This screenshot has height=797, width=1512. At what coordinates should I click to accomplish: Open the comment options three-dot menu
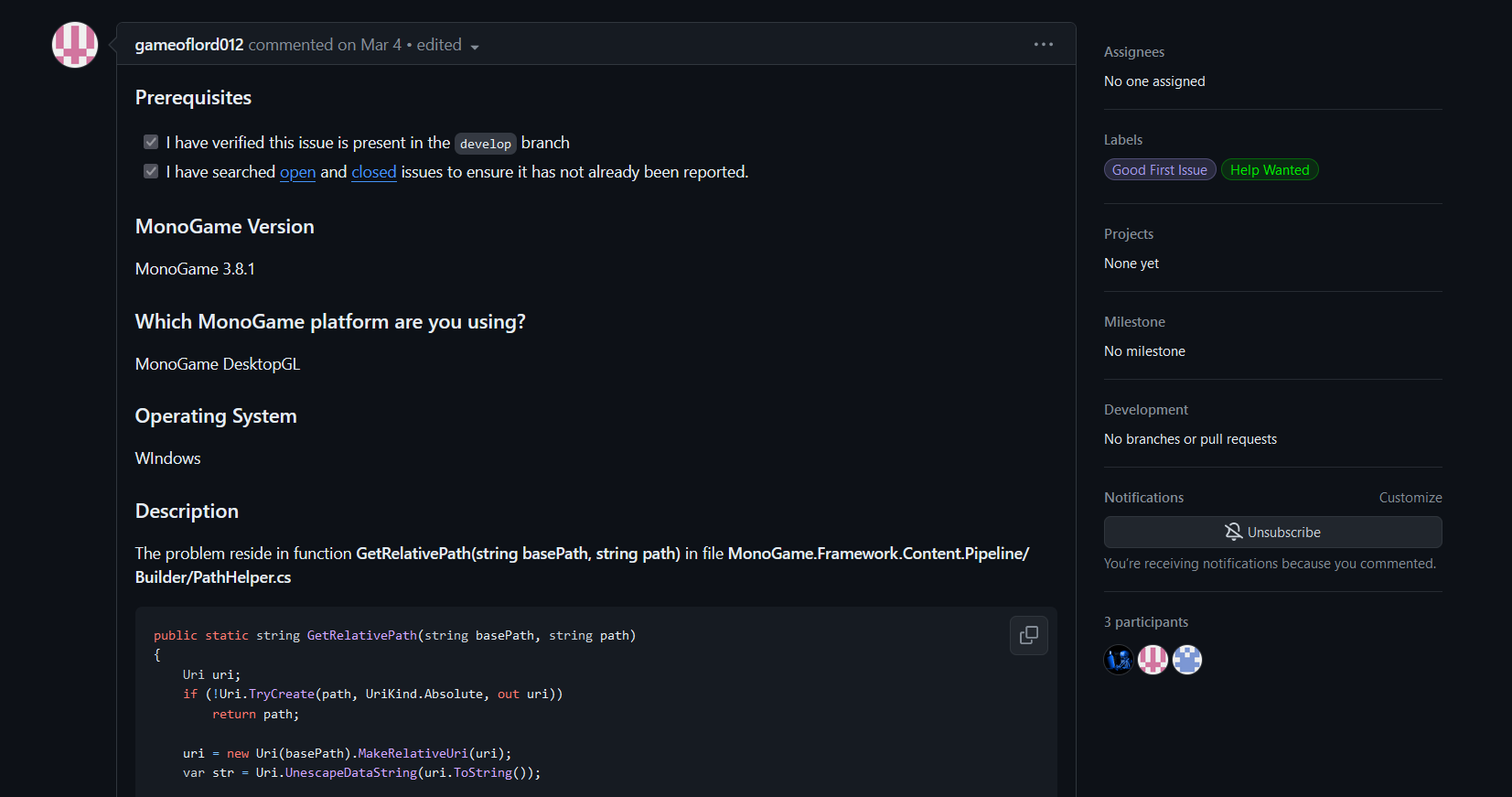tap(1044, 44)
